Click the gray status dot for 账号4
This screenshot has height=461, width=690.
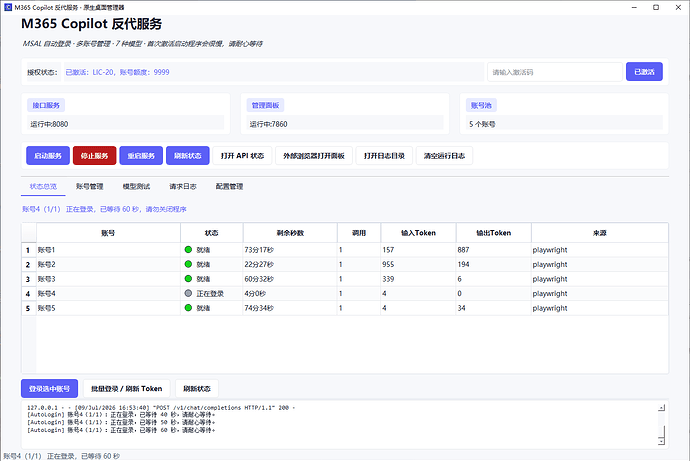[188, 293]
